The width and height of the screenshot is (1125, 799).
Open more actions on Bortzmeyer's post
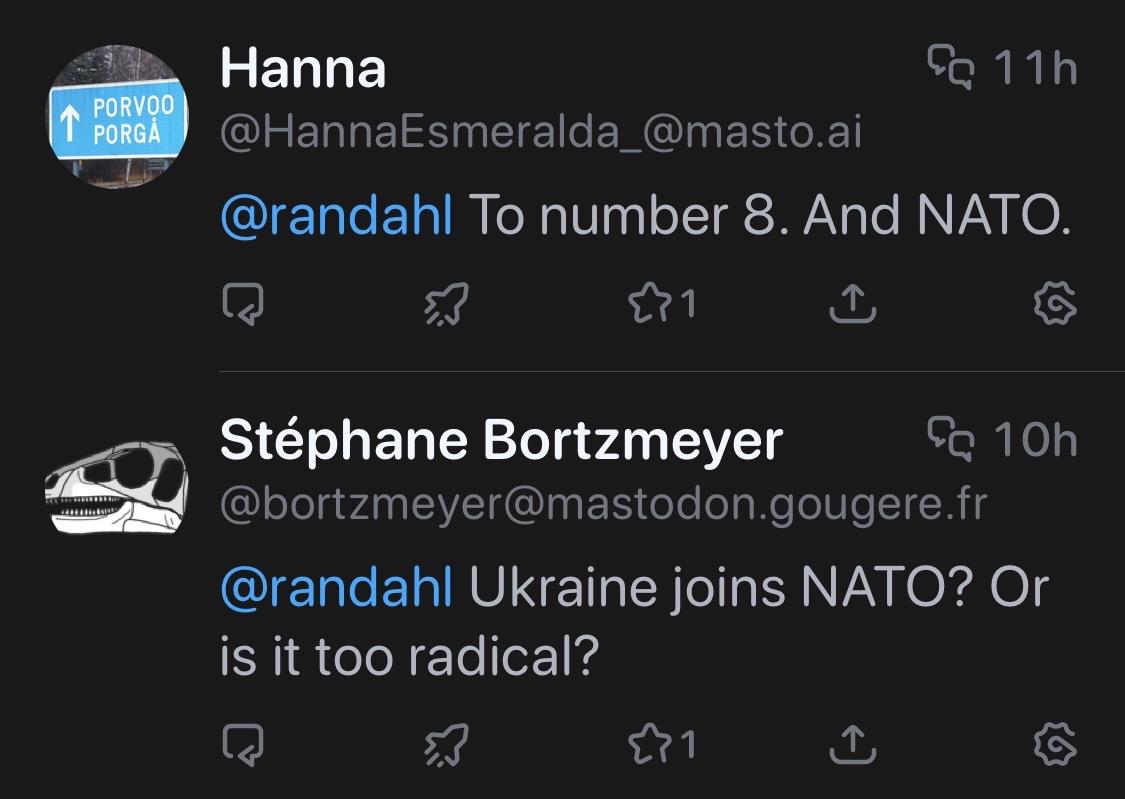tap(1055, 743)
